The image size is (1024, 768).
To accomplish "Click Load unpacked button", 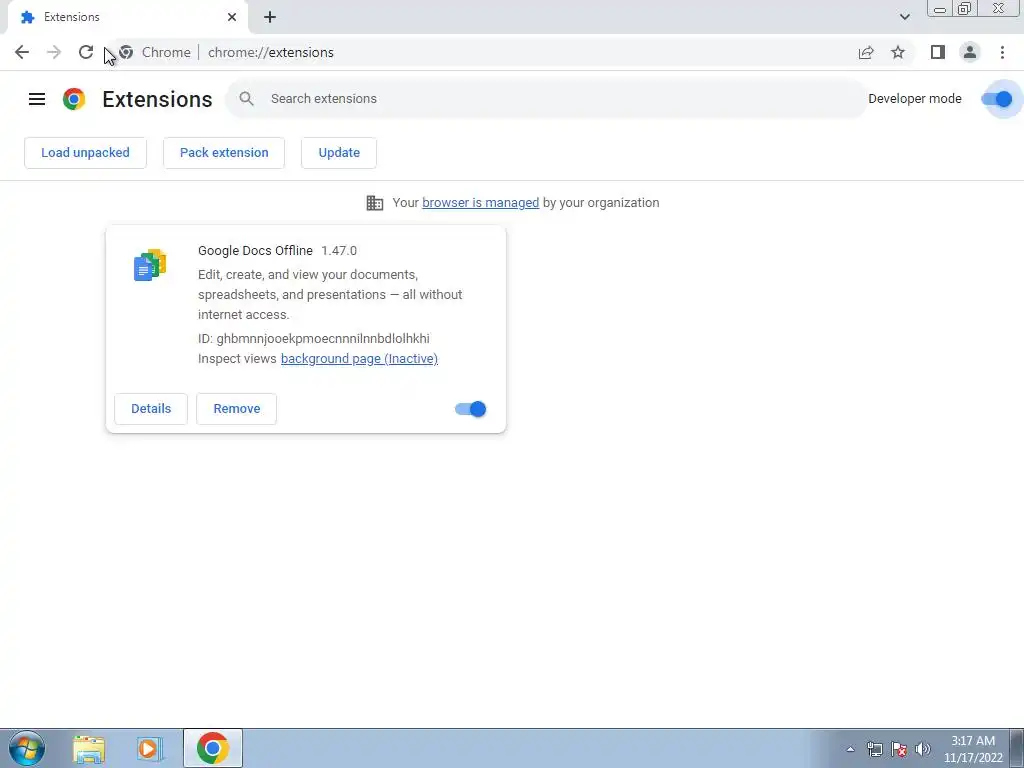I will pyautogui.click(x=86, y=153).
